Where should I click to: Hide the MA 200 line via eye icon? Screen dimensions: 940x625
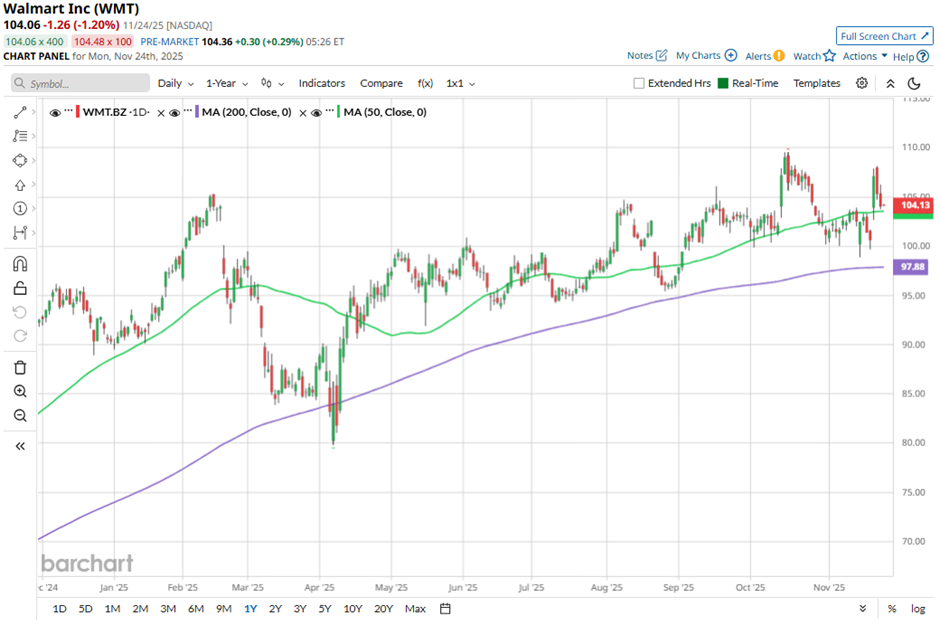tap(174, 113)
